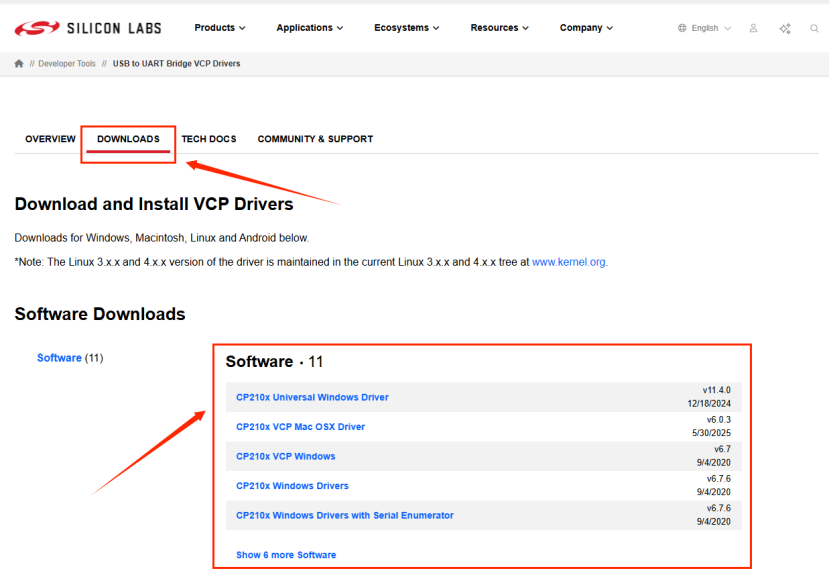Follow the www.kernel.org link
The height and width of the screenshot is (579, 830).
(568, 262)
